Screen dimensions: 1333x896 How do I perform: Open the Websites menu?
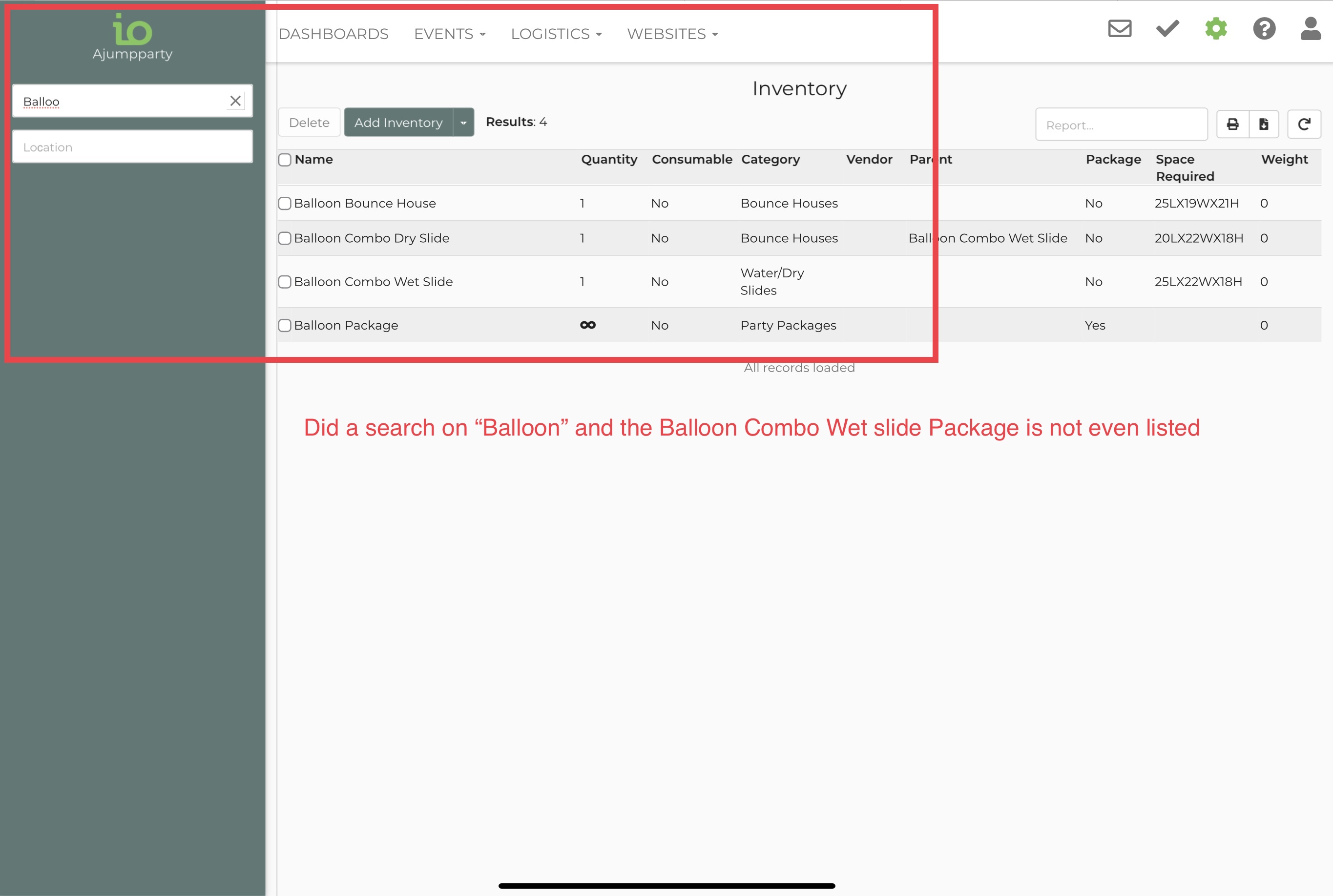[x=672, y=34]
